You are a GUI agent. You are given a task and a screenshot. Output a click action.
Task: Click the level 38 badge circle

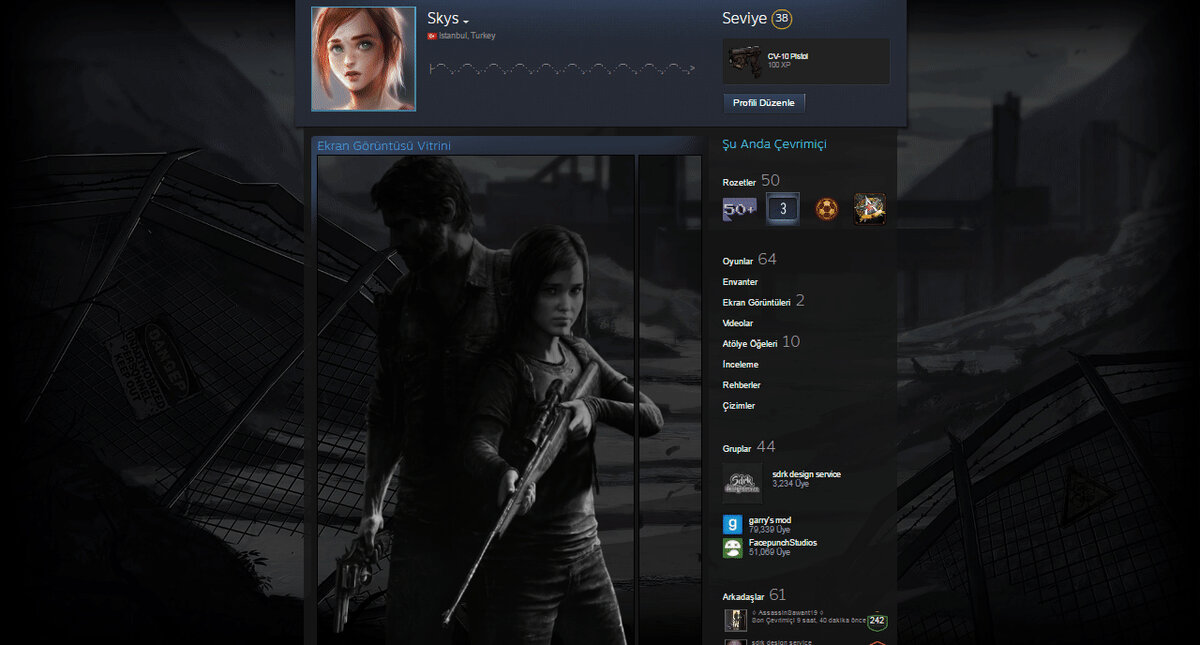[x=783, y=19]
